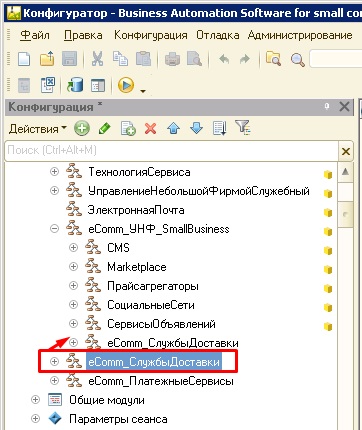Collapse the eComm_УНФ_SmallBusiness subsystem
The width and height of the screenshot is (362, 430).
(x=54, y=229)
